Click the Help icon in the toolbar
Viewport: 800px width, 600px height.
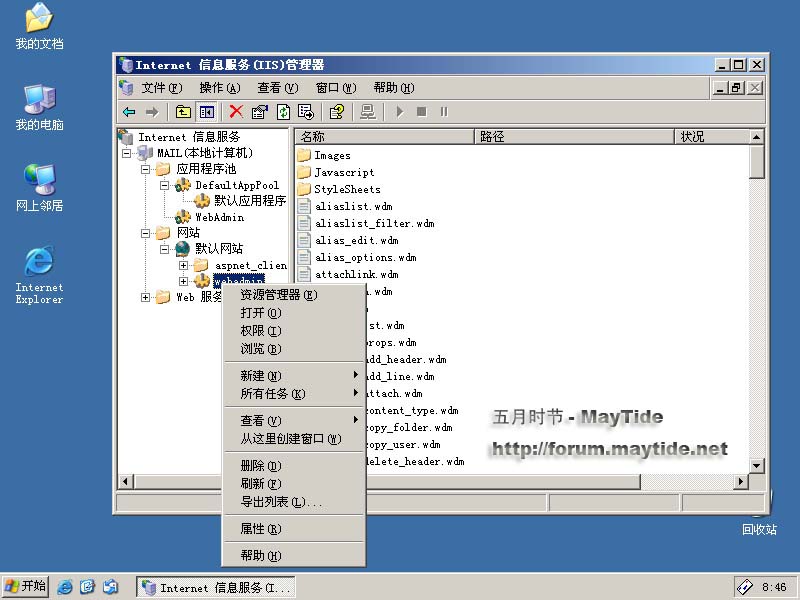click(x=337, y=112)
